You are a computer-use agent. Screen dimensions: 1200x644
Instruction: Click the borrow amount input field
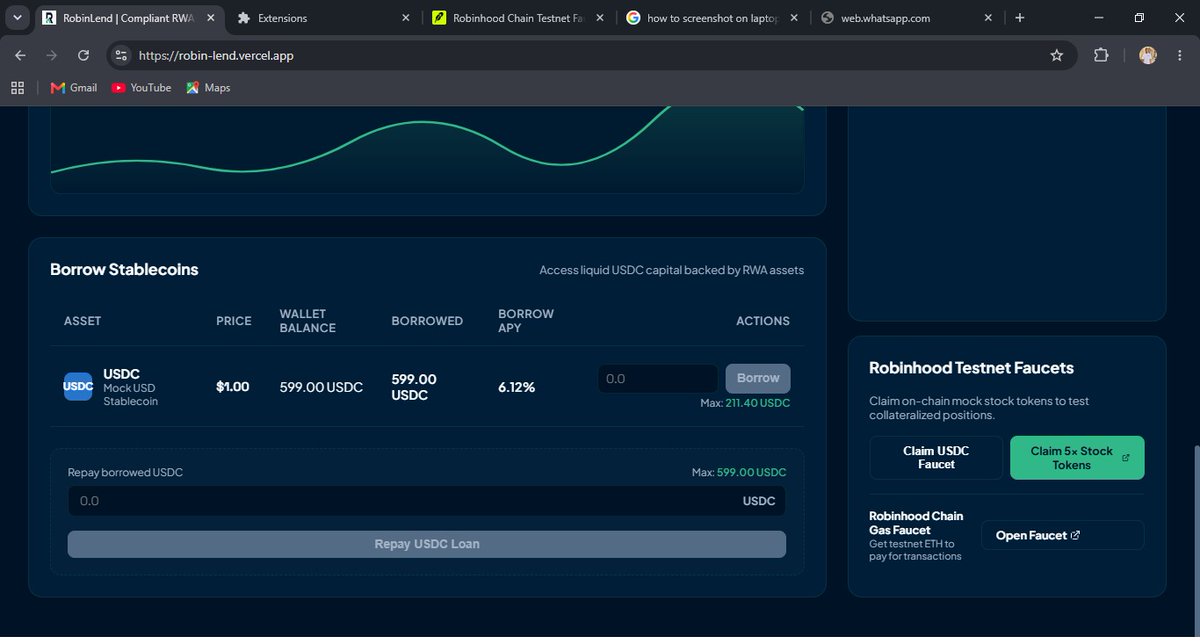tap(658, 379)
